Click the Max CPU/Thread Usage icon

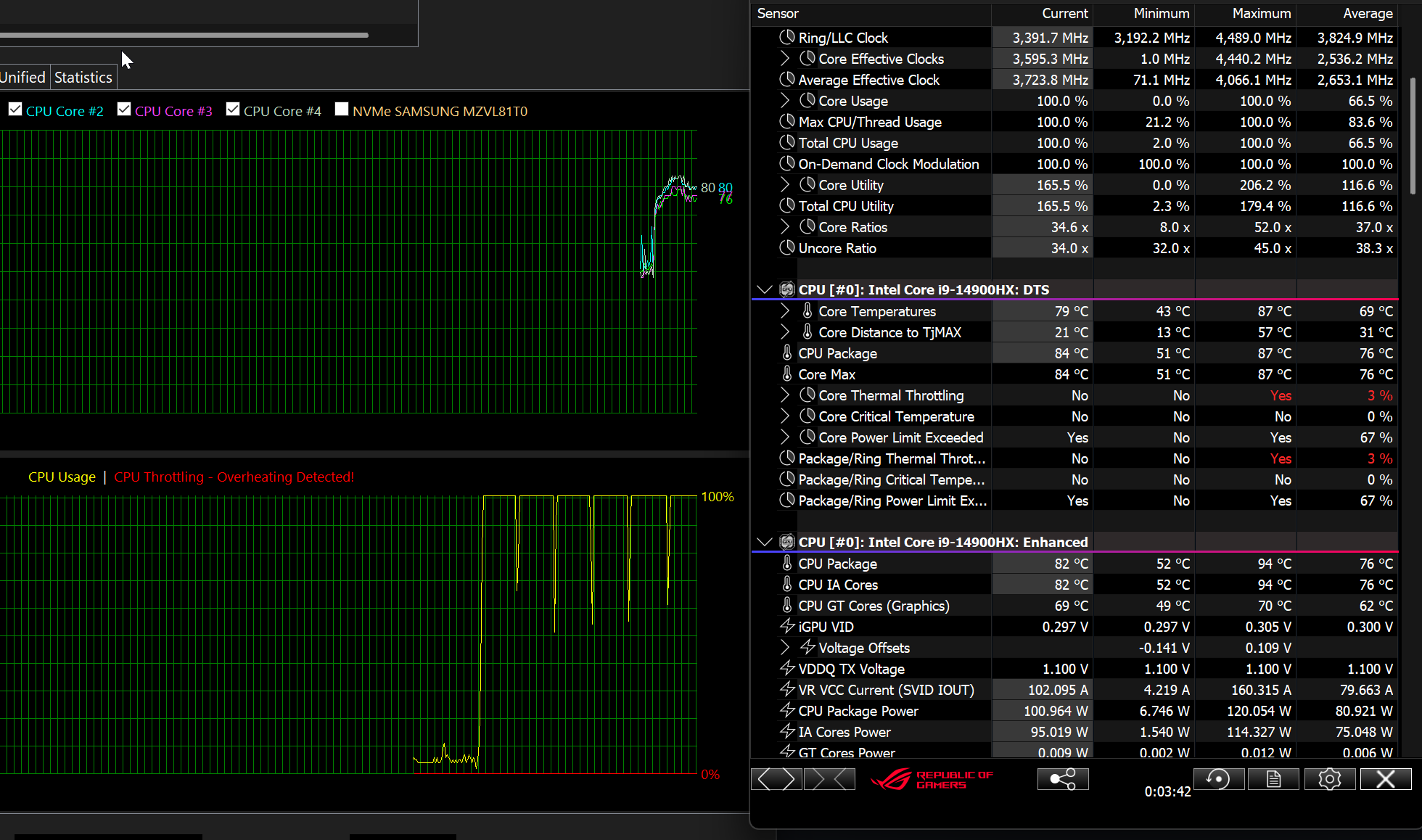click(x=787, y=121)
